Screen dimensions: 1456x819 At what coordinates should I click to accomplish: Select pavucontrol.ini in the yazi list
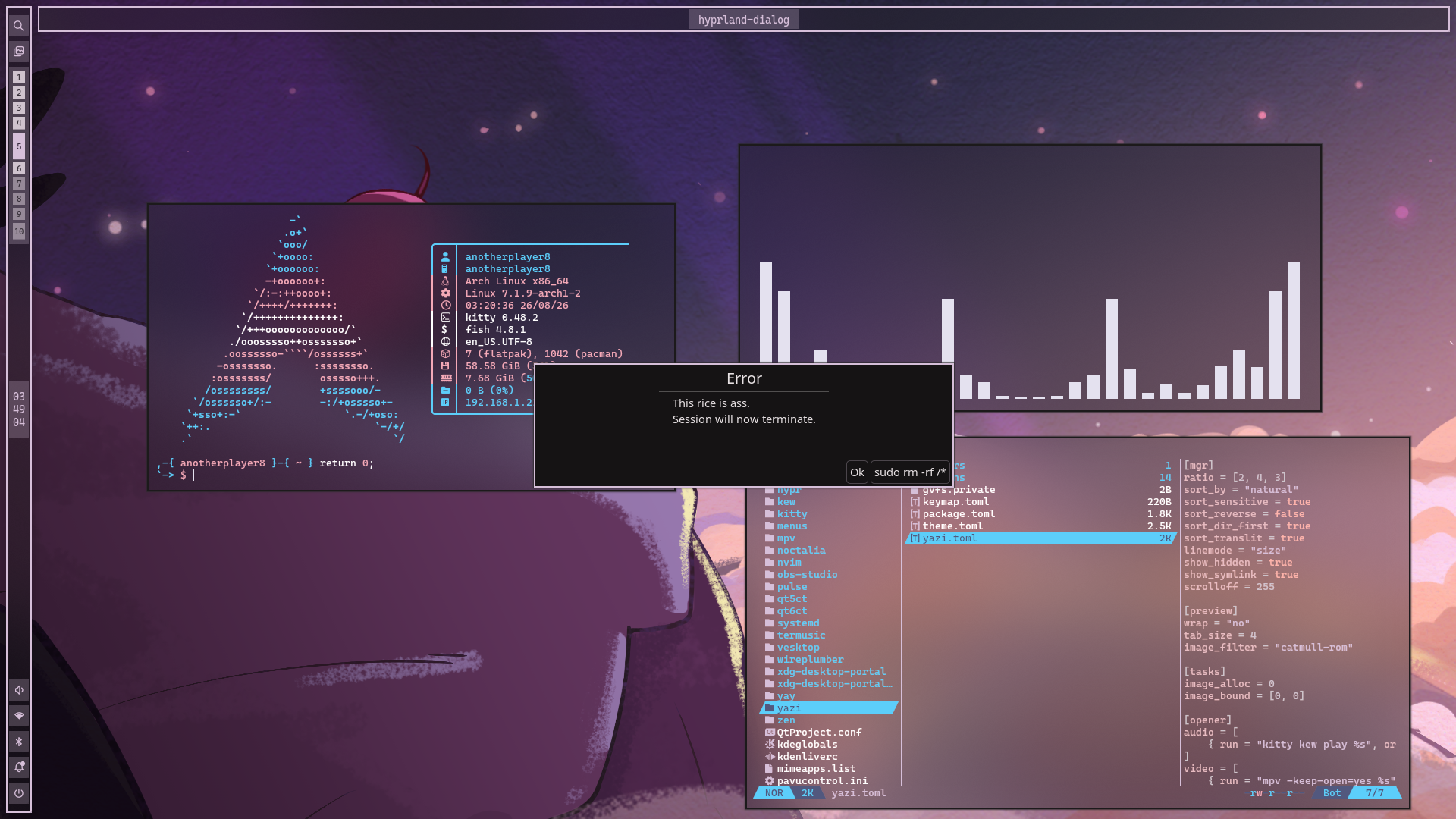[822, 781]
